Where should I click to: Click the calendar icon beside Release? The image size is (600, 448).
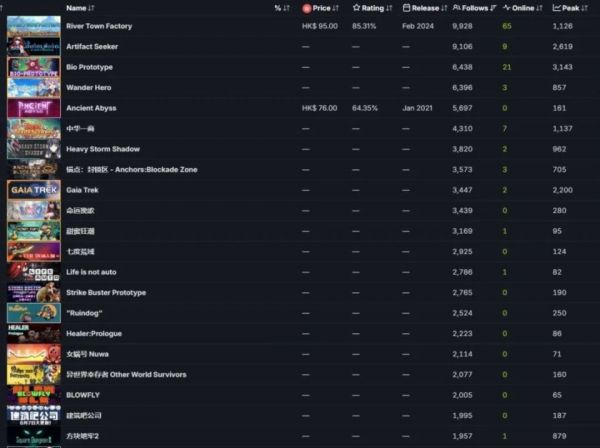coord(406,8)
